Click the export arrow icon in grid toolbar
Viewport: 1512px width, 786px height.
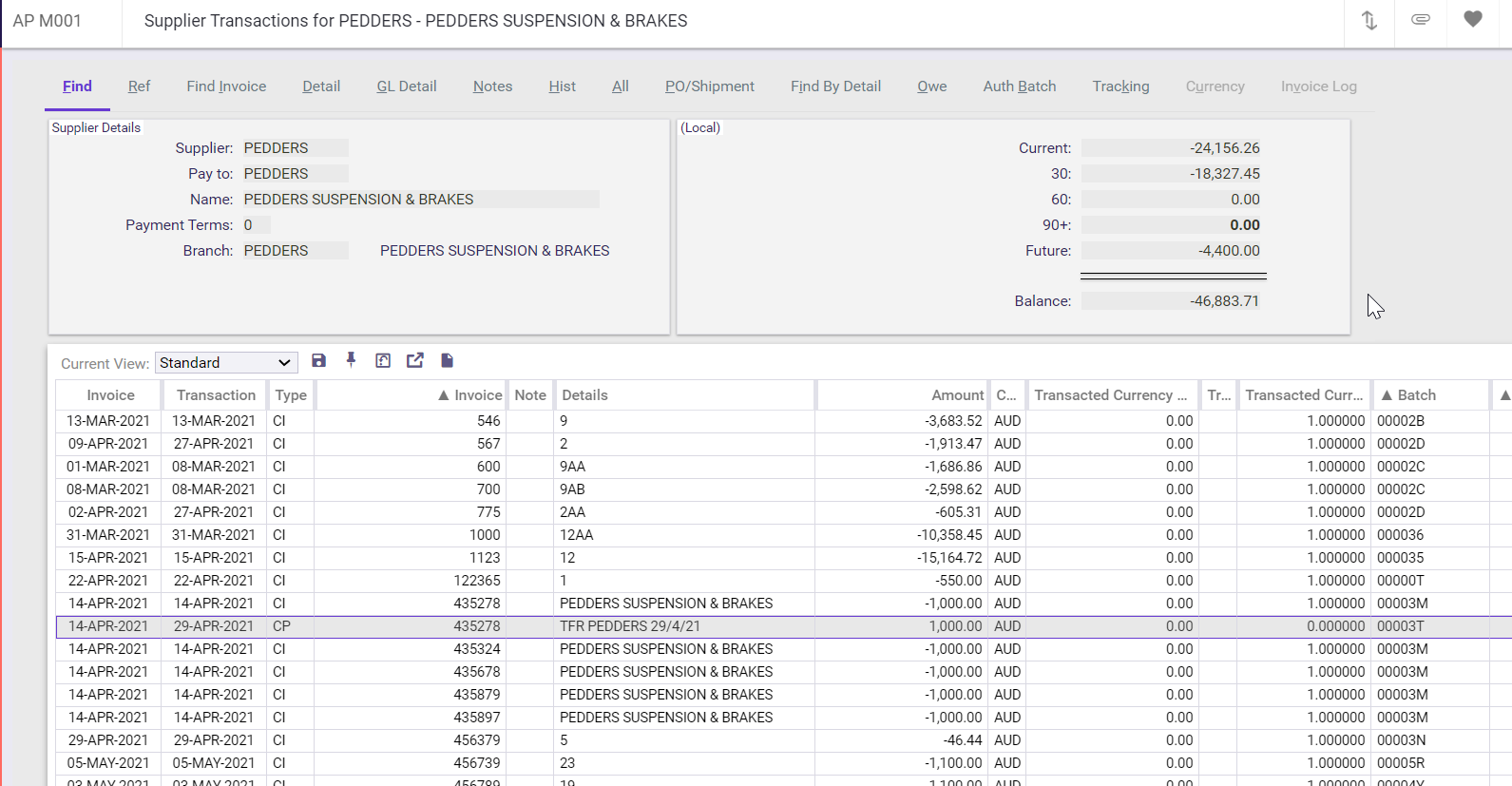point(415,360)
